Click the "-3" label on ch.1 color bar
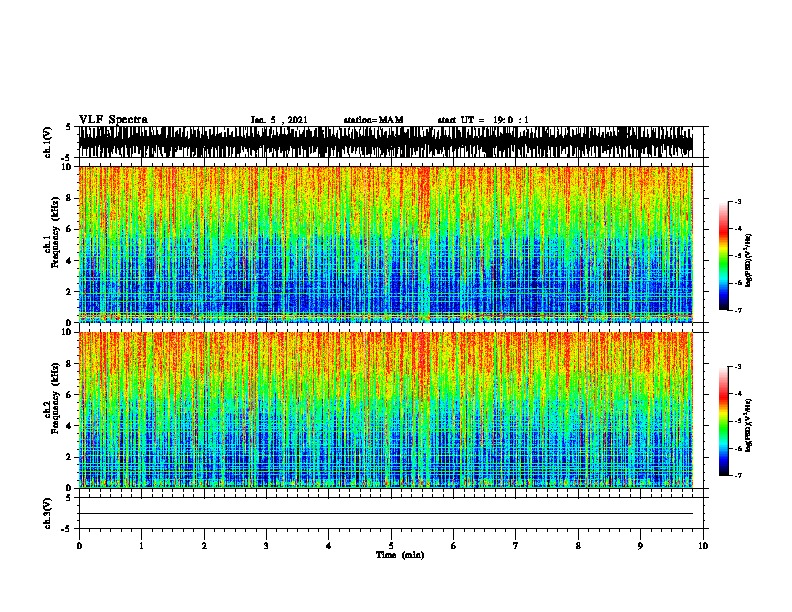Viewport: 792px width, 612px height. [737, 201]
